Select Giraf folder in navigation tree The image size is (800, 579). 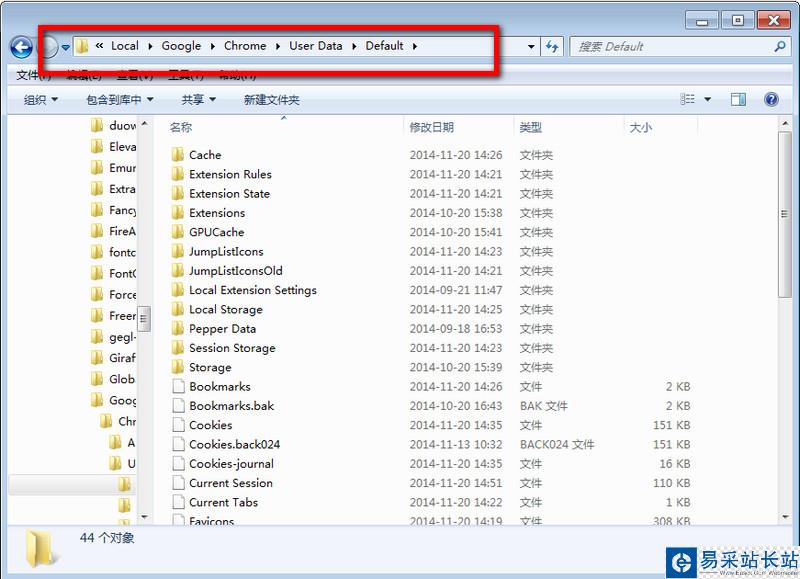113,358
